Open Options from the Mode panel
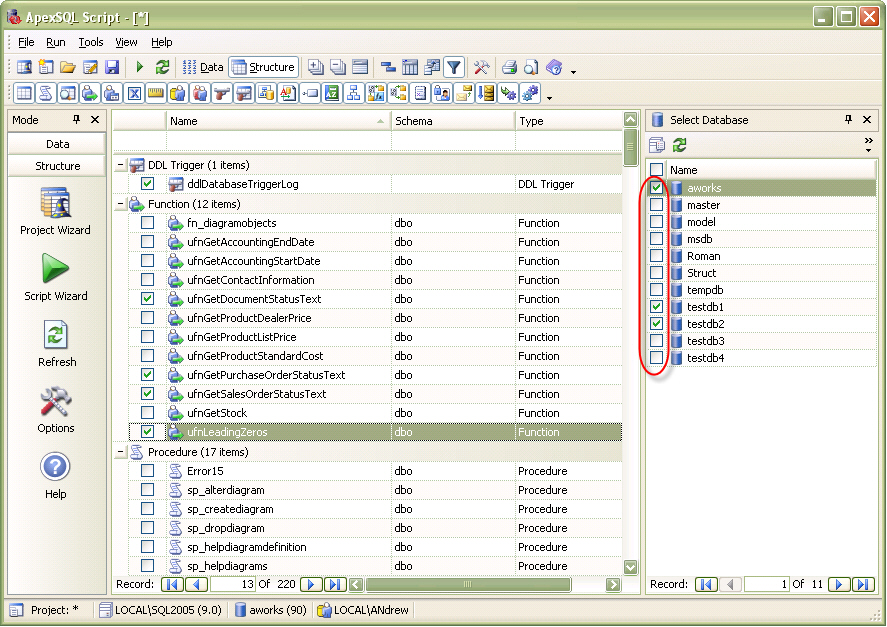This screenshot has height=627, width=887. click(55, 410)
